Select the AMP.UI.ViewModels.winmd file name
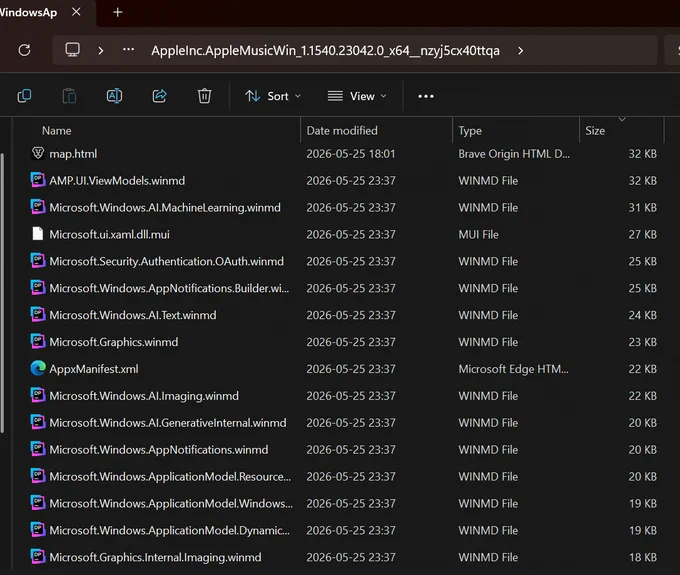This screenshot has height=575, width=680. click(x=117, y=181)
